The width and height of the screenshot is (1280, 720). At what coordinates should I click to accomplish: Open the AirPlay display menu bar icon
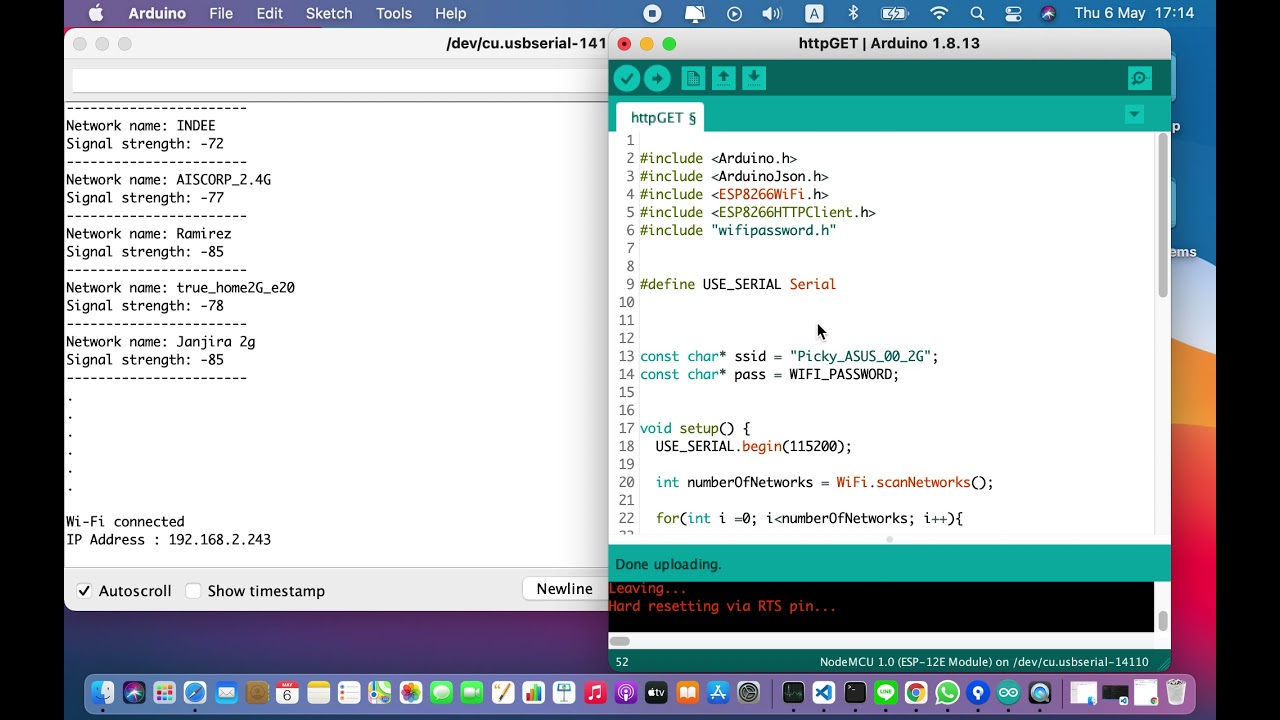coord(694,13)
